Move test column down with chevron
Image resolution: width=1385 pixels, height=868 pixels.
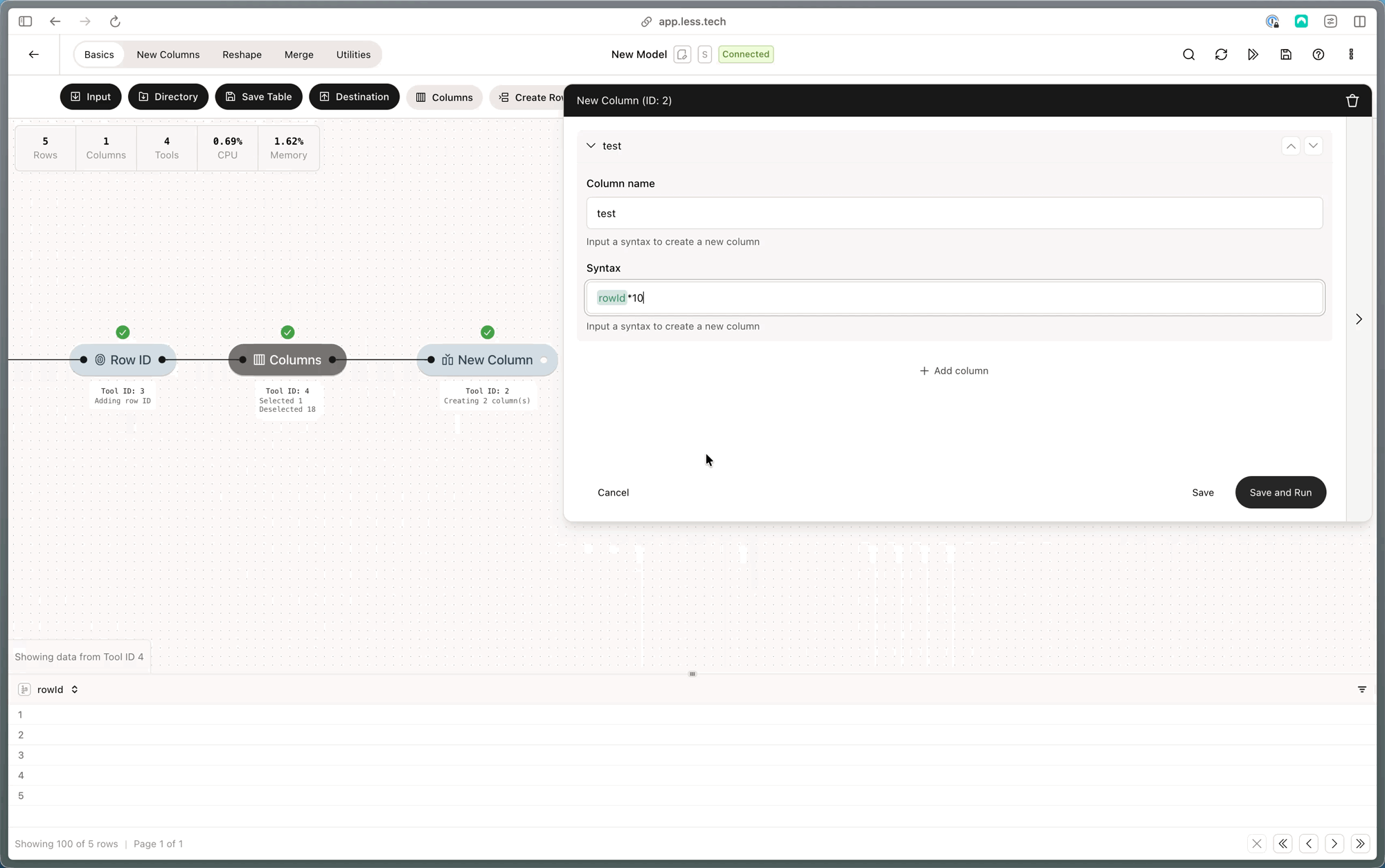(1313, 146)
